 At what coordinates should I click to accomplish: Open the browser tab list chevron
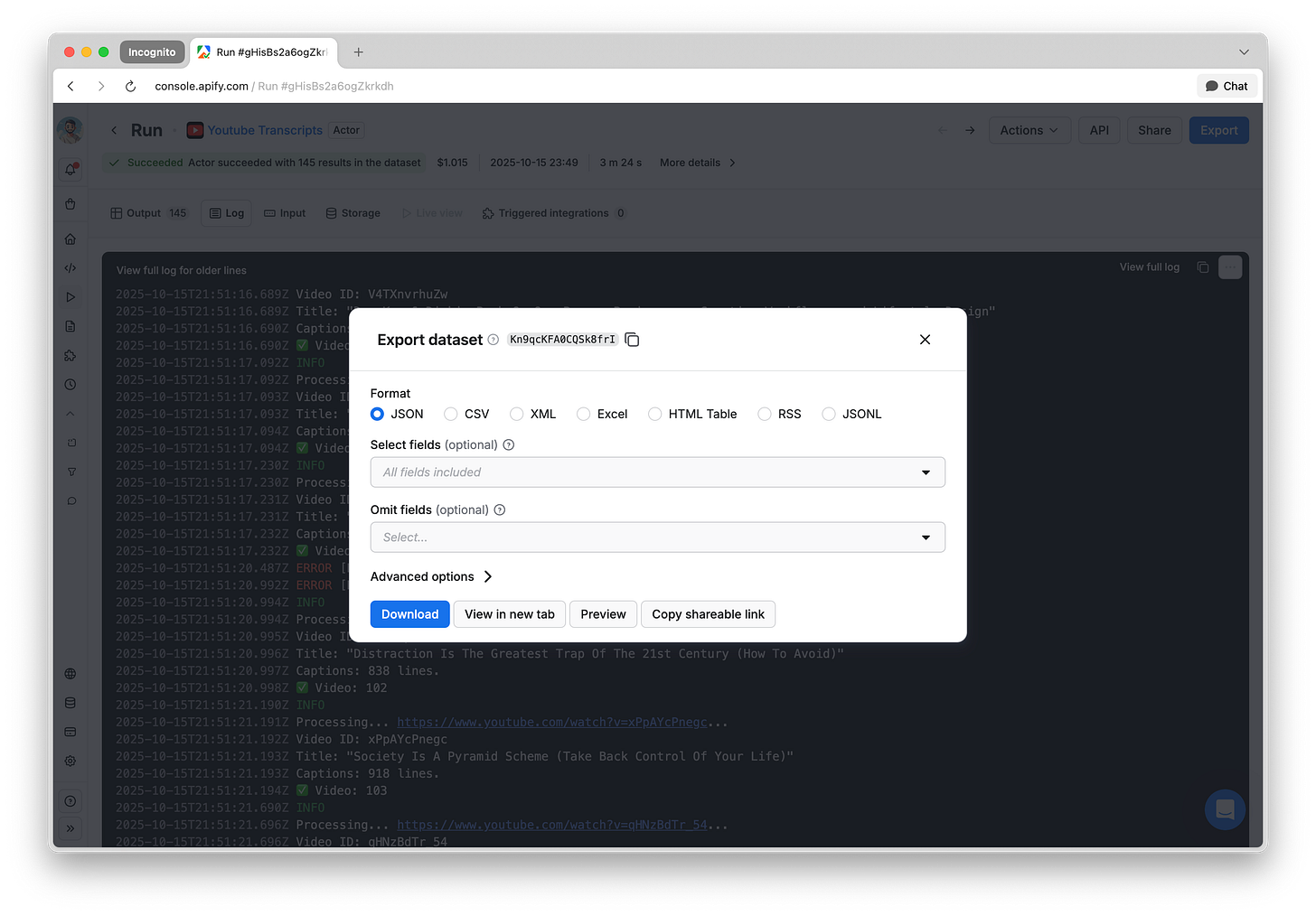1244,52
